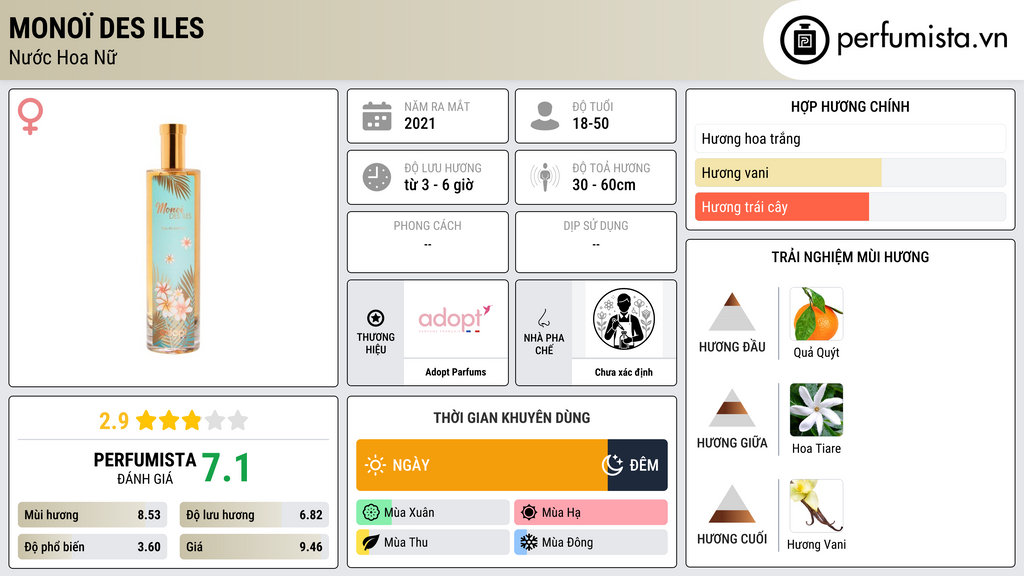Click the adopt brand logo image
The height and width of the screenshot is (576, 1024).
point(455,319)
